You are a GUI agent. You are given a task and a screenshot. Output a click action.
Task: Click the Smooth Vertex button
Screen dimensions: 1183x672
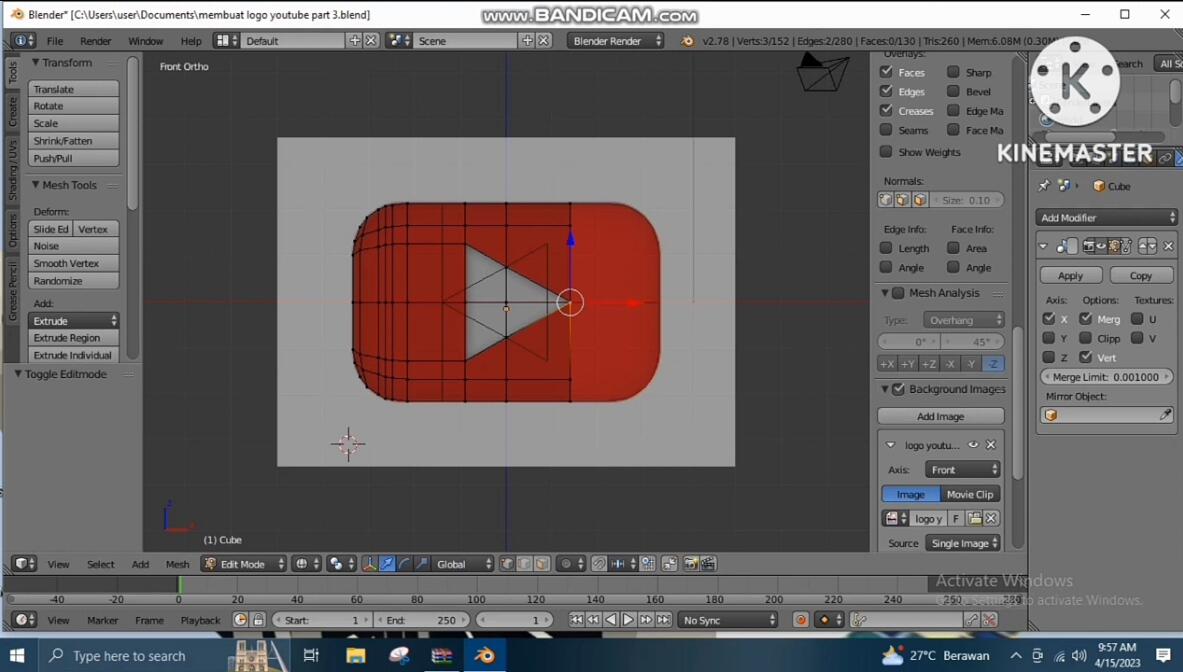point(73,263)
